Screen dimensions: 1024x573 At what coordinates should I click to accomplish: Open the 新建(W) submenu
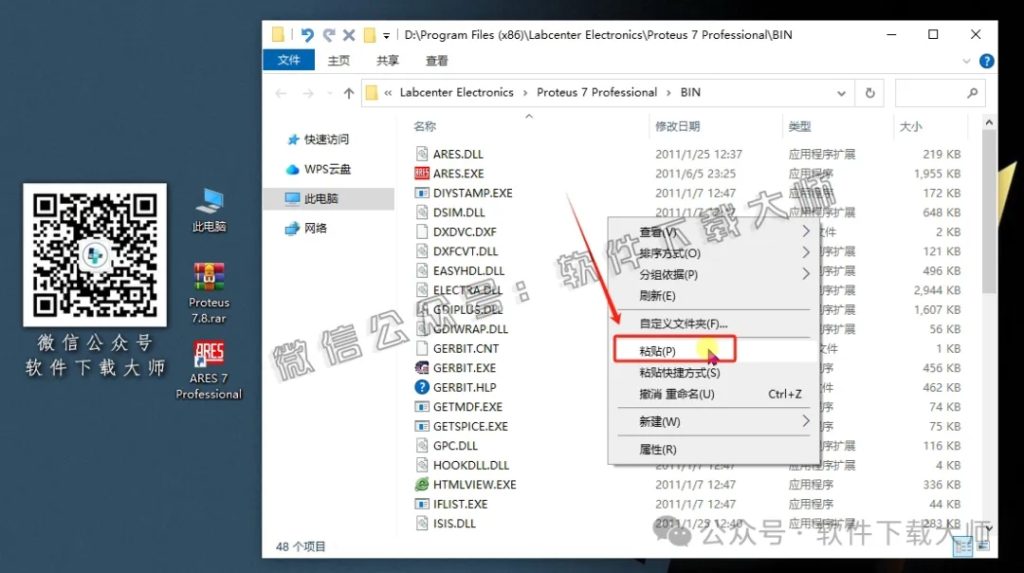pyautogui.click(x=714, y=421)
